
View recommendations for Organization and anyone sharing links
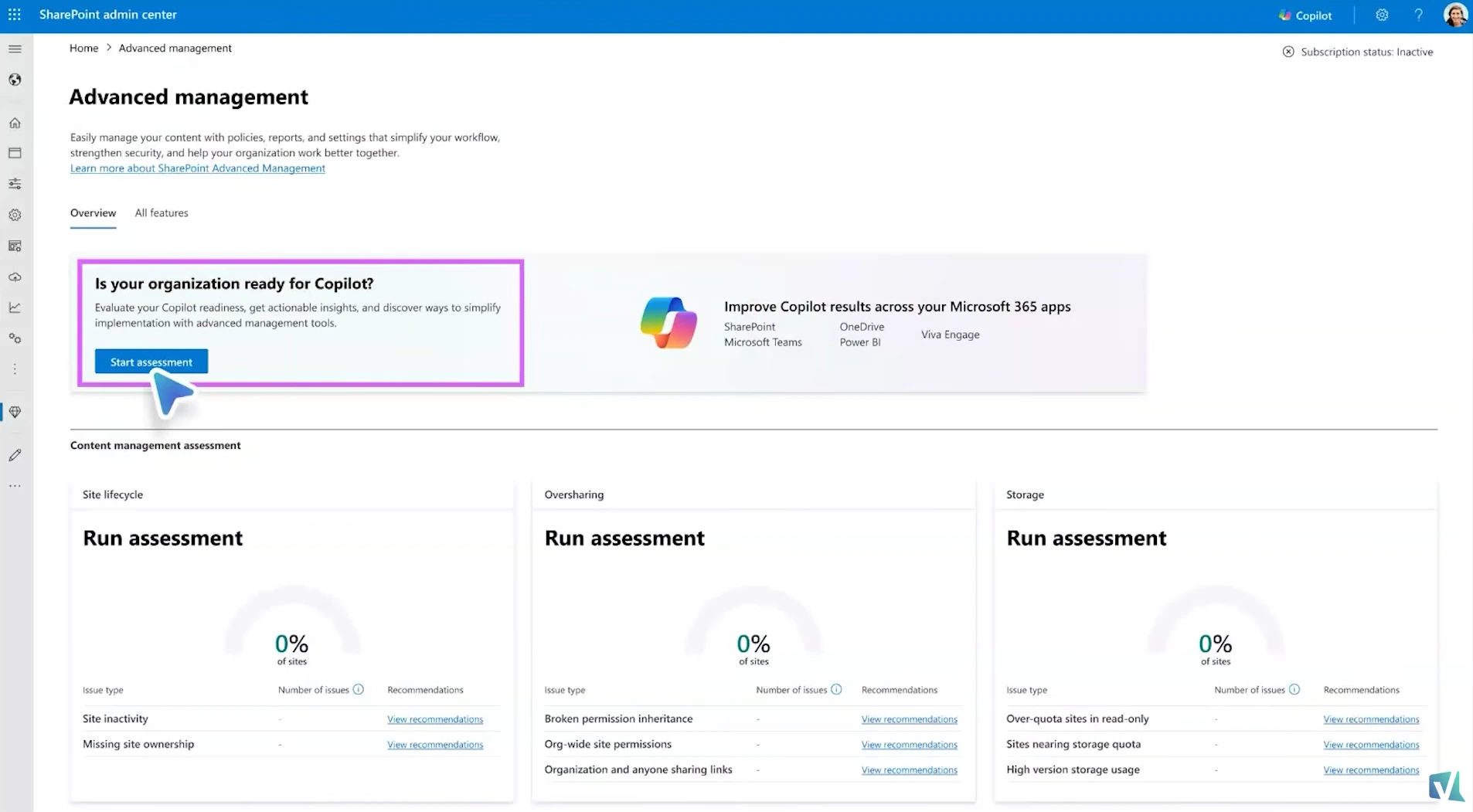tap(909, 770)
